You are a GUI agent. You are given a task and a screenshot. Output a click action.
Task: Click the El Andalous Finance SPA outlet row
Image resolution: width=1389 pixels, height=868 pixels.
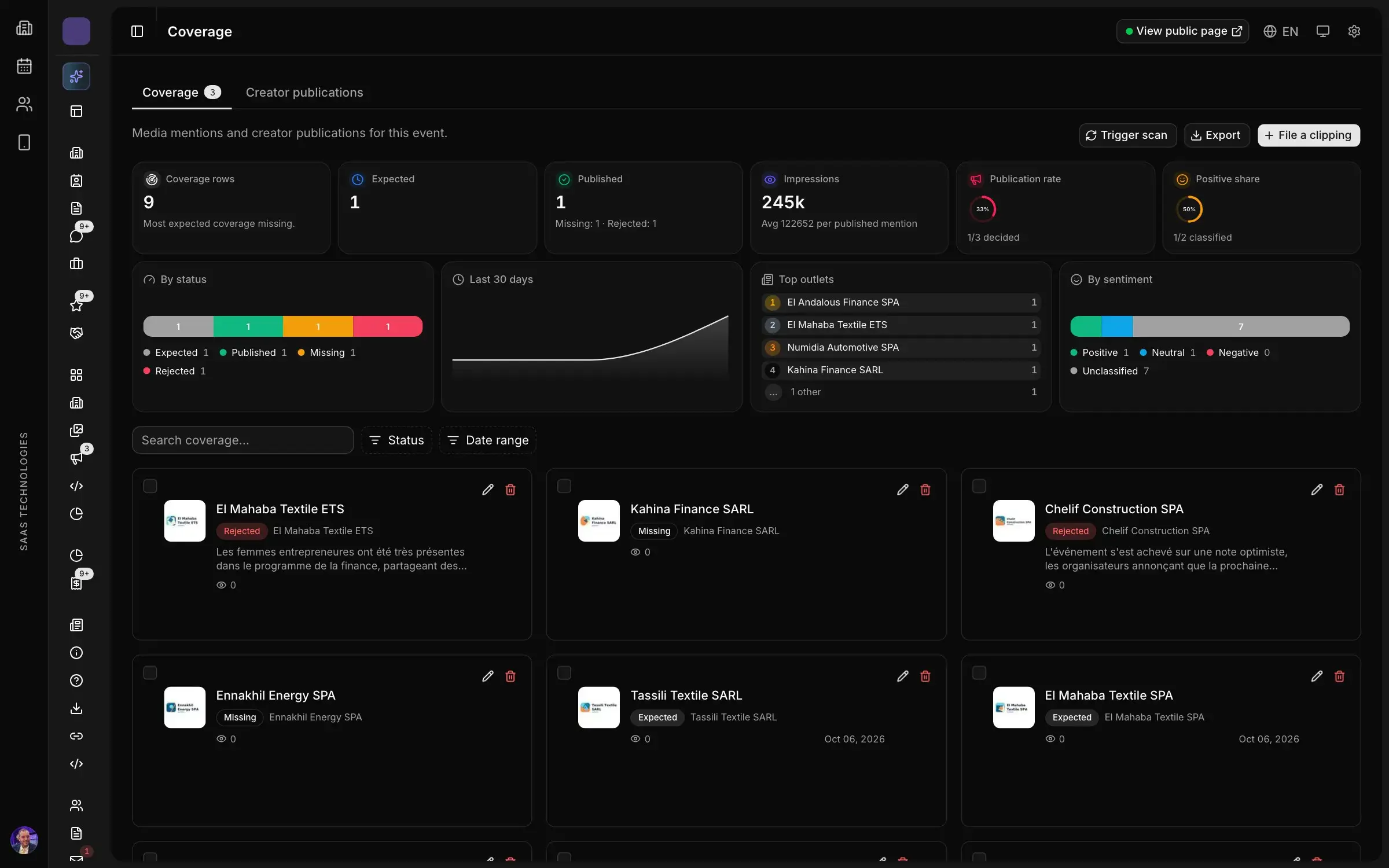(901, 302)
